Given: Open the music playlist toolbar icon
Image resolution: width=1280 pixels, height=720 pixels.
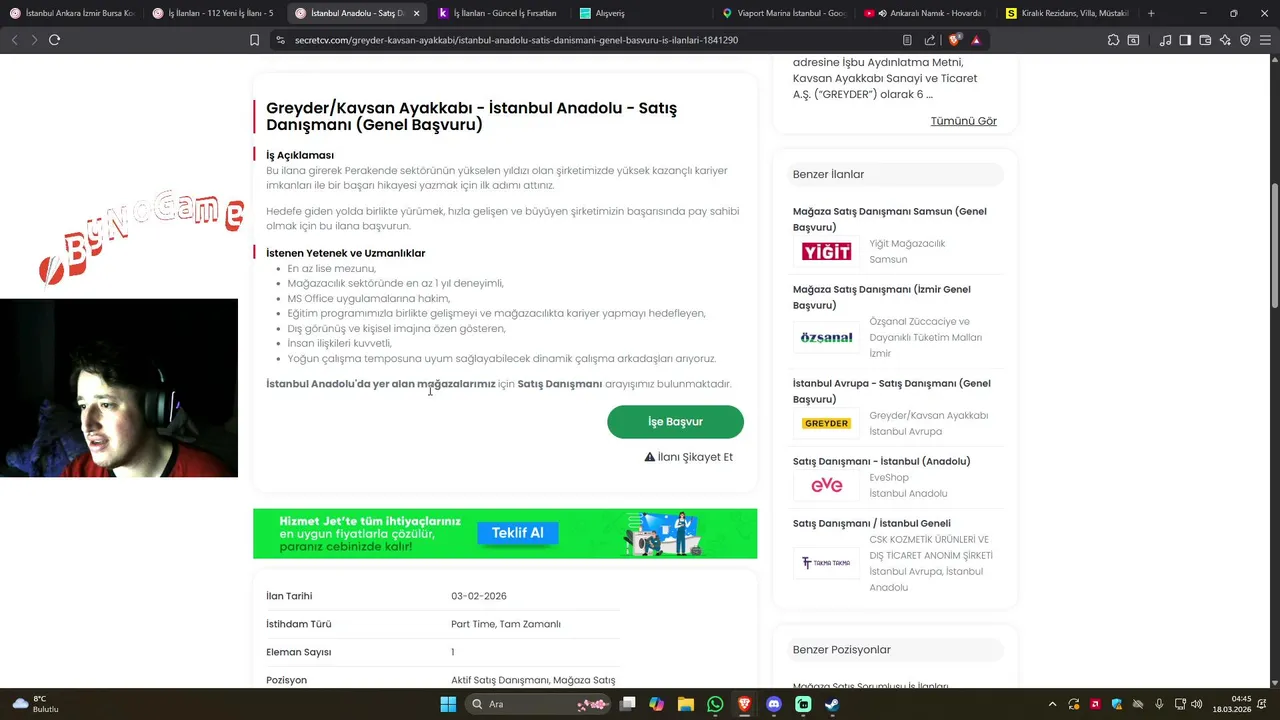Looking at the screenshot, I should tap(1166, 40).
